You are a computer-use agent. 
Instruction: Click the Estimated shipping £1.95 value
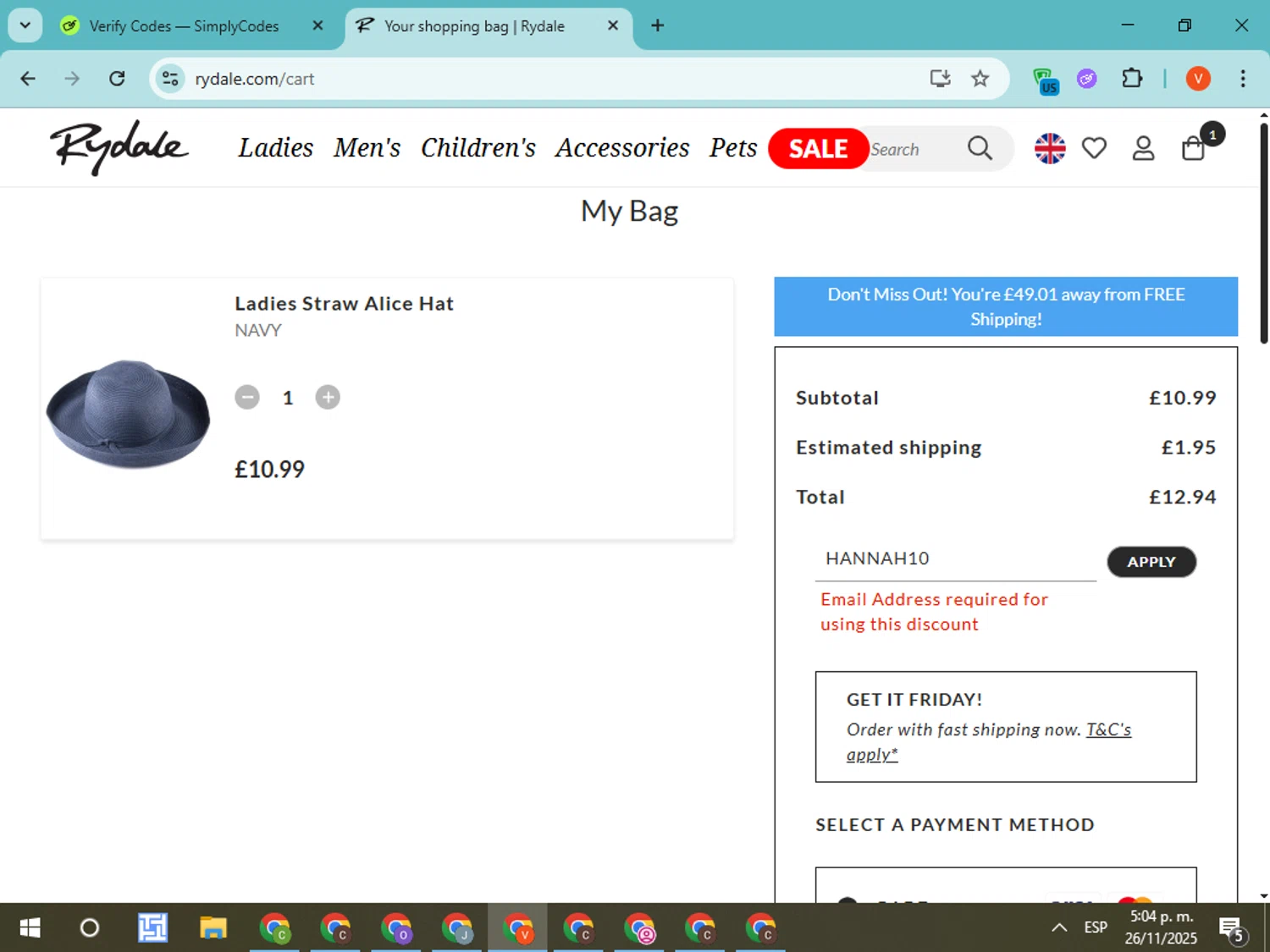tap(1189, 448)
